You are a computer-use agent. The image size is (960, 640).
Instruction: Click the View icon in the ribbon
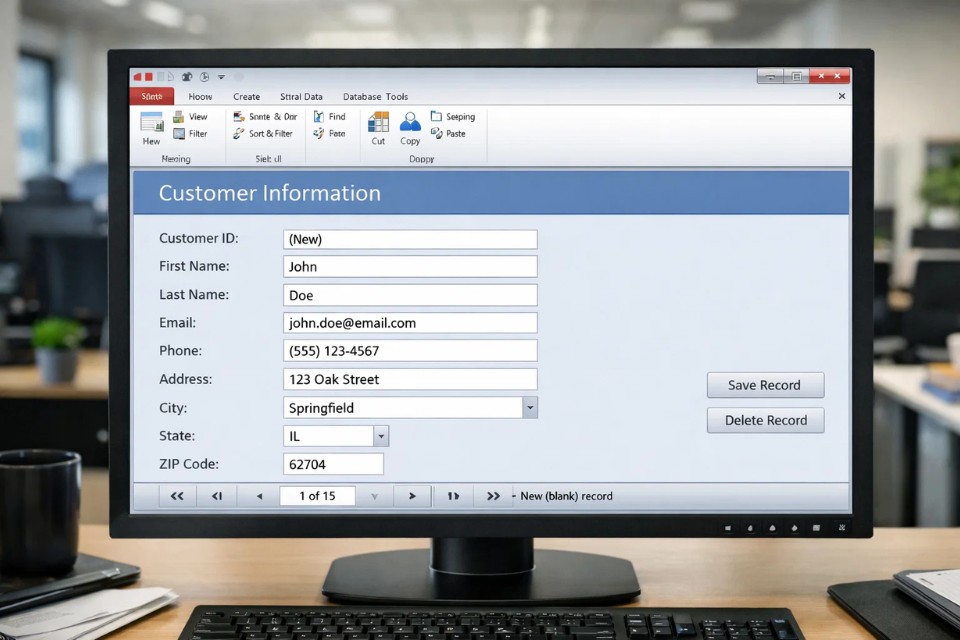pyautogui.click(x=179, y=117)
